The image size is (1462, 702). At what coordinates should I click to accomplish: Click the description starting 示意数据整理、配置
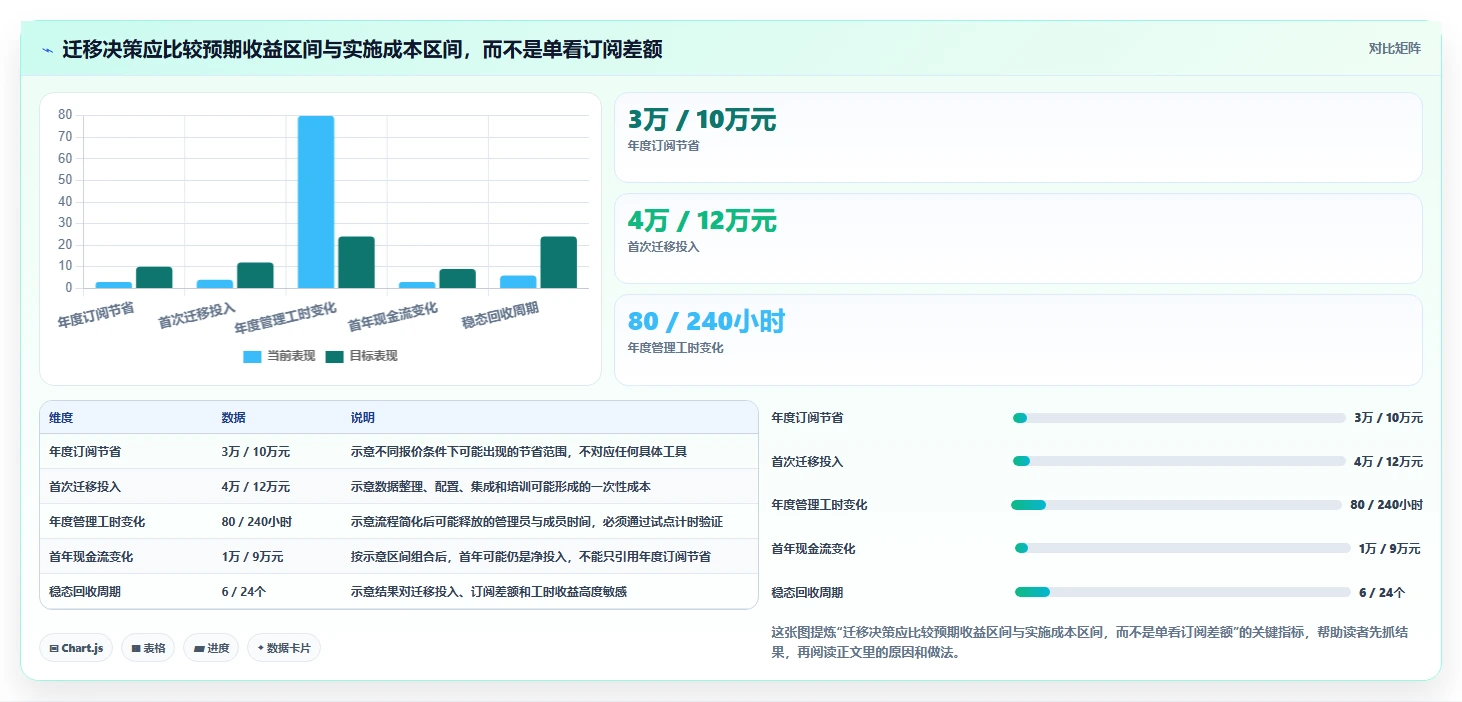pyautogui.click(x=501, y=487)
